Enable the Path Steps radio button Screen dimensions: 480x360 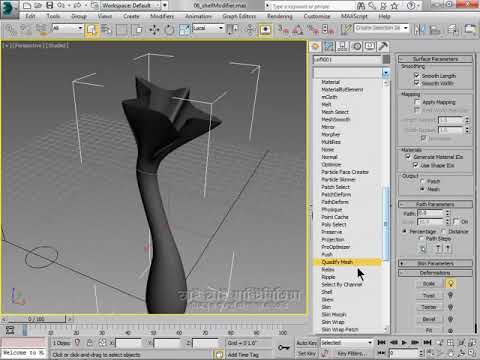point(421,238)
